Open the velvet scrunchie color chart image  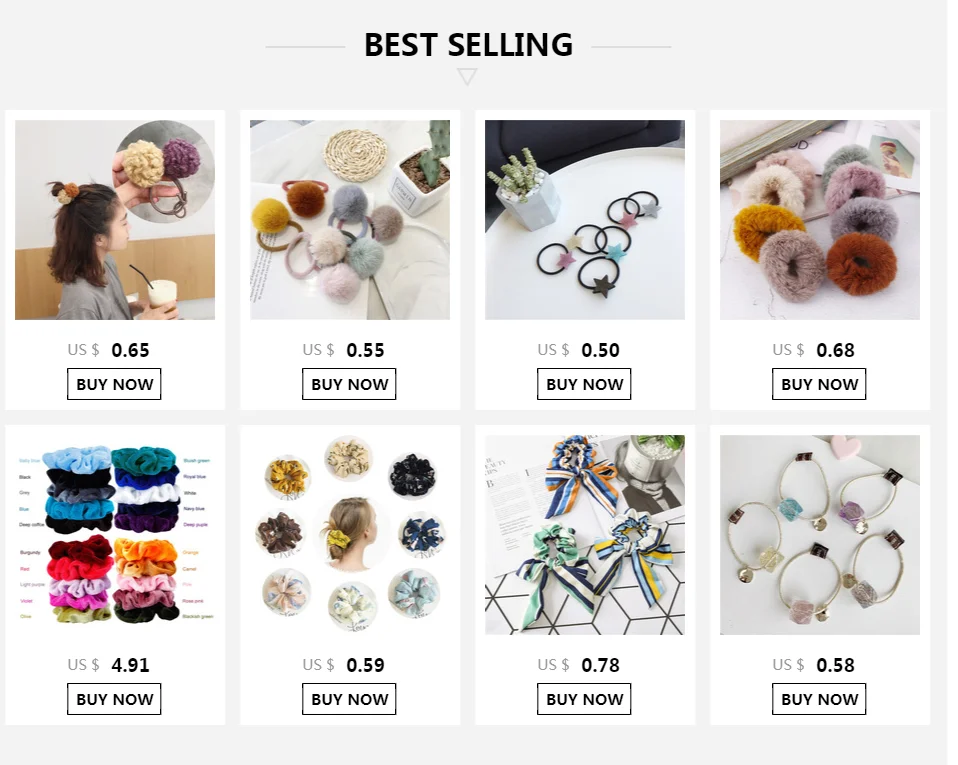pyautogui.click(x=115, y=535)
